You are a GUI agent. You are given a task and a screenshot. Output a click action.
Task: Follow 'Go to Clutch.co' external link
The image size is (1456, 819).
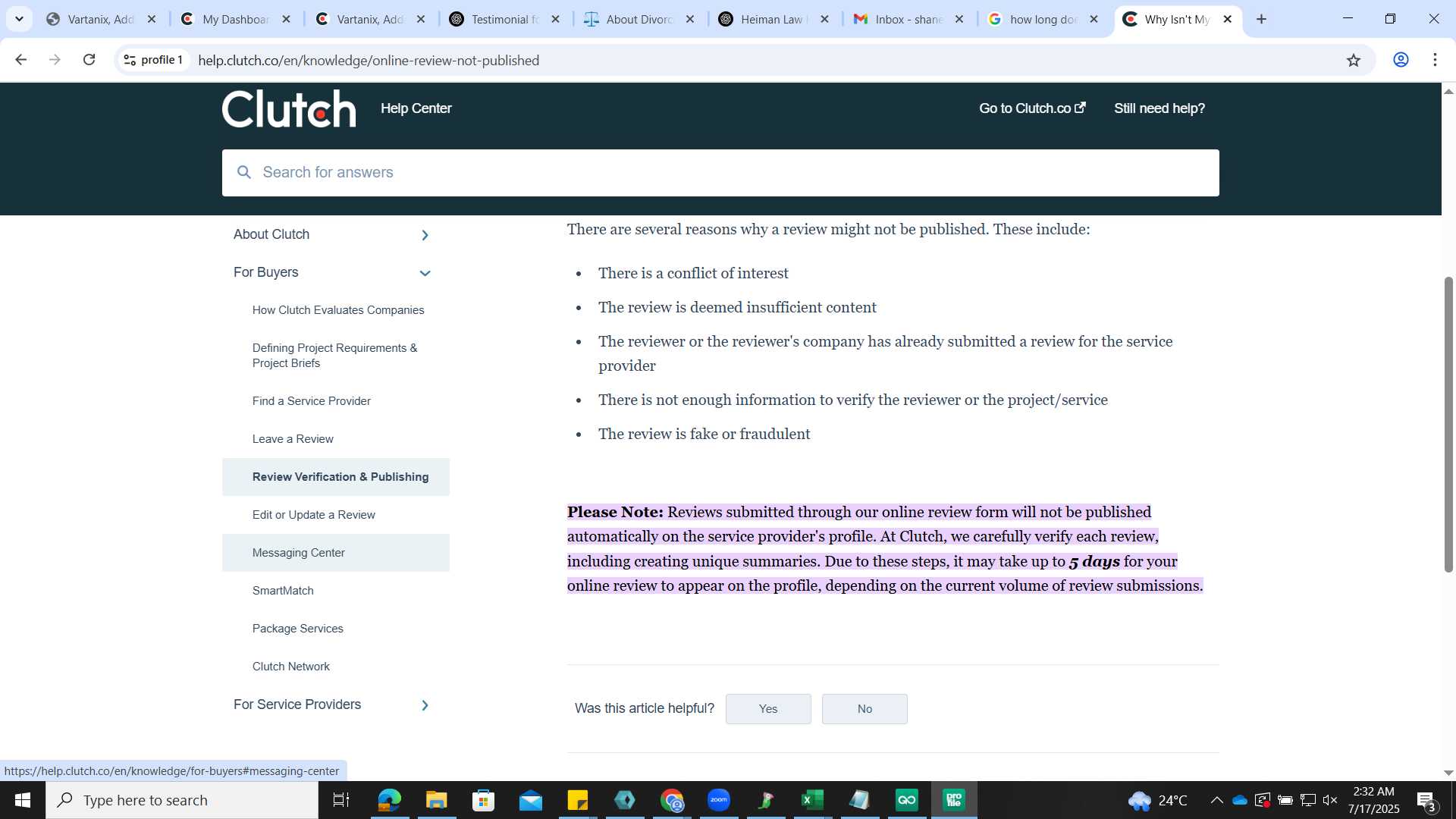[x=1032, y=108]
